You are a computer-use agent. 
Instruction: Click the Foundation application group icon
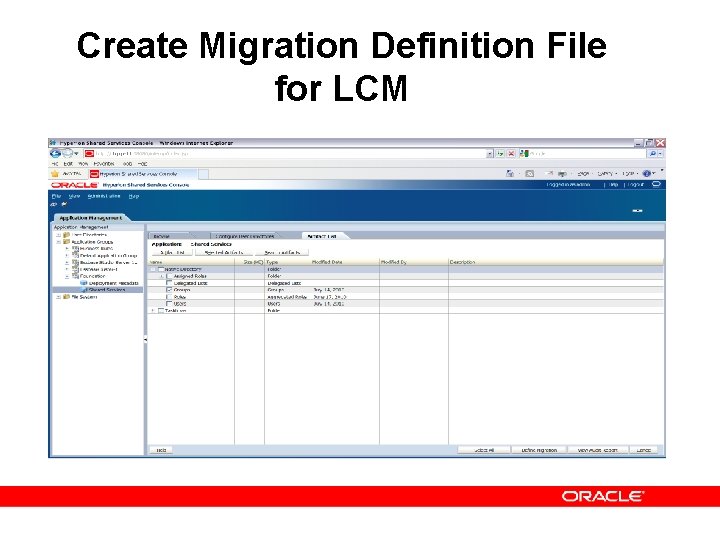(75, 276)
